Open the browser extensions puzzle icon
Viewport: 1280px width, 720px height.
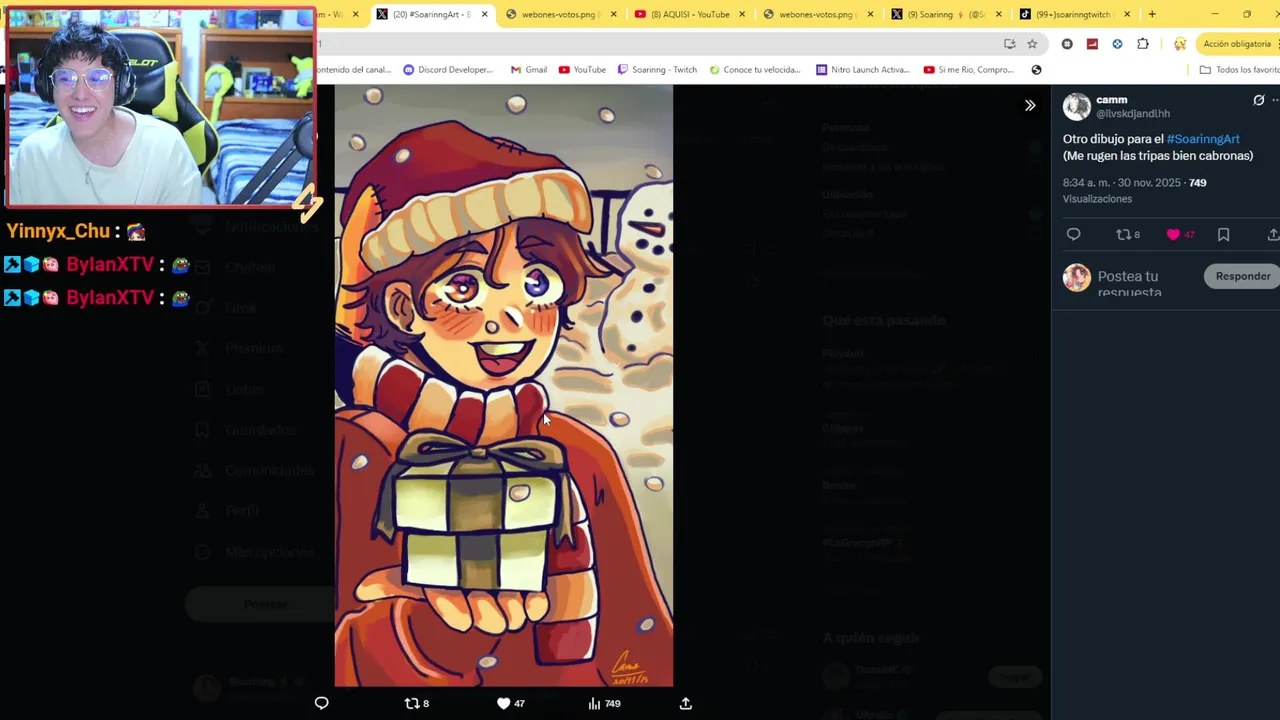pyautogui.click(x=1143, y=44)
